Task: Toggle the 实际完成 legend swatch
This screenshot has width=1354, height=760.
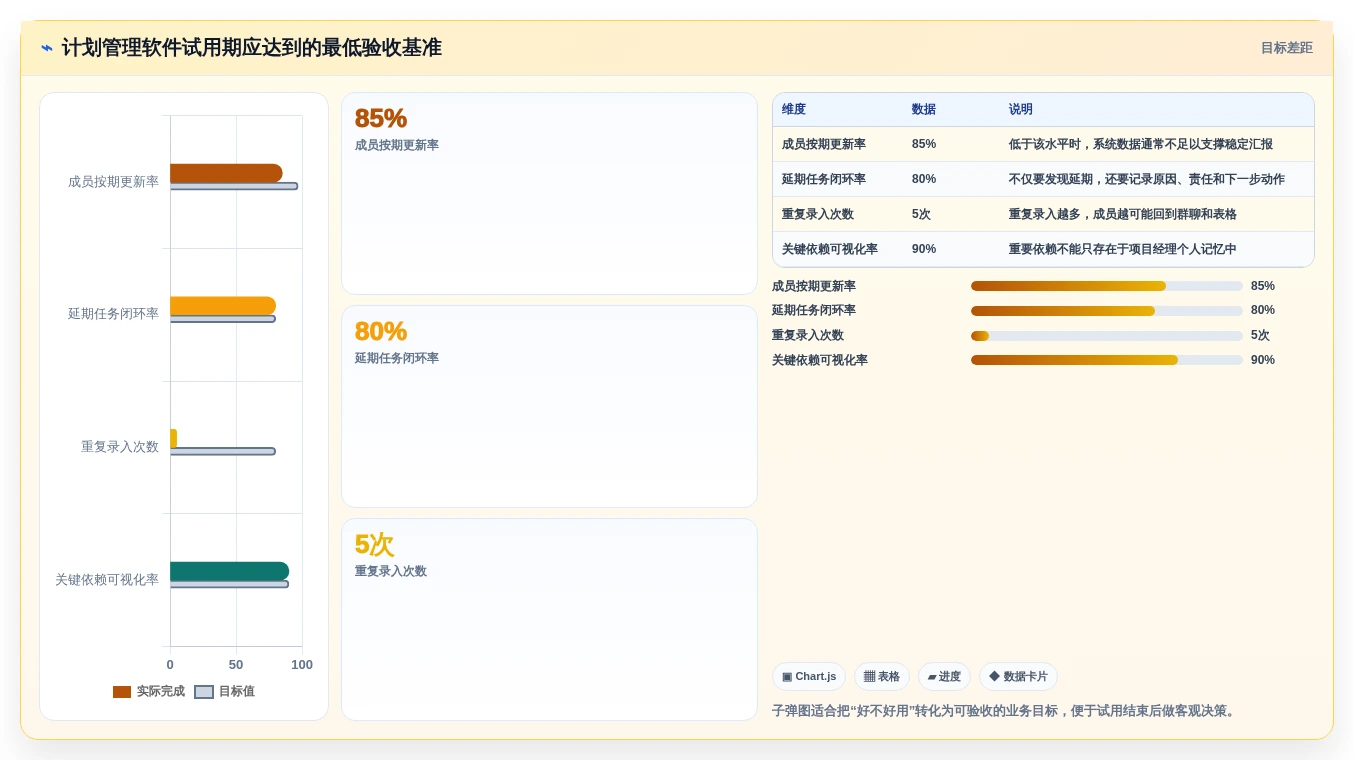Action: click(122, 692)
